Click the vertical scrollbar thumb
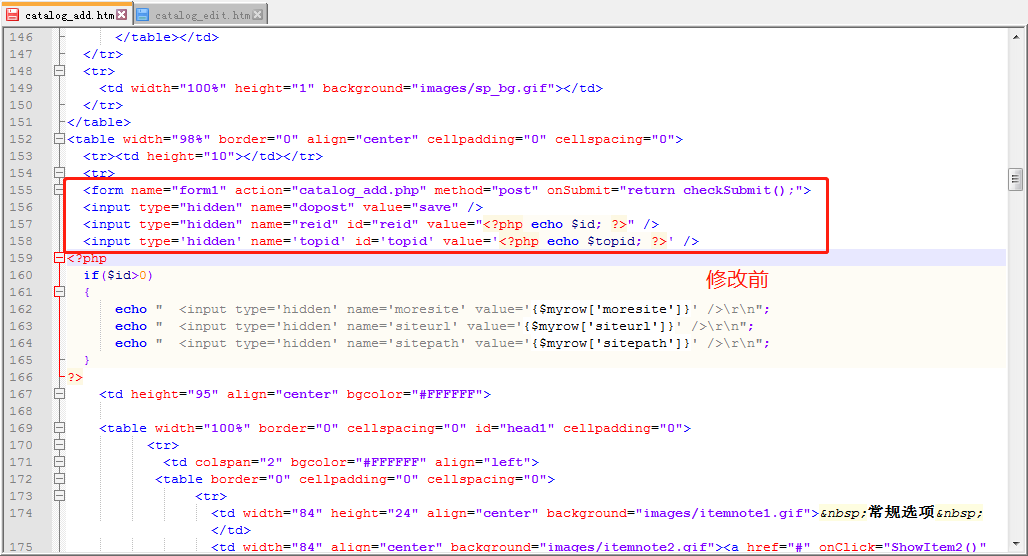 click(x=1015, y=180)
